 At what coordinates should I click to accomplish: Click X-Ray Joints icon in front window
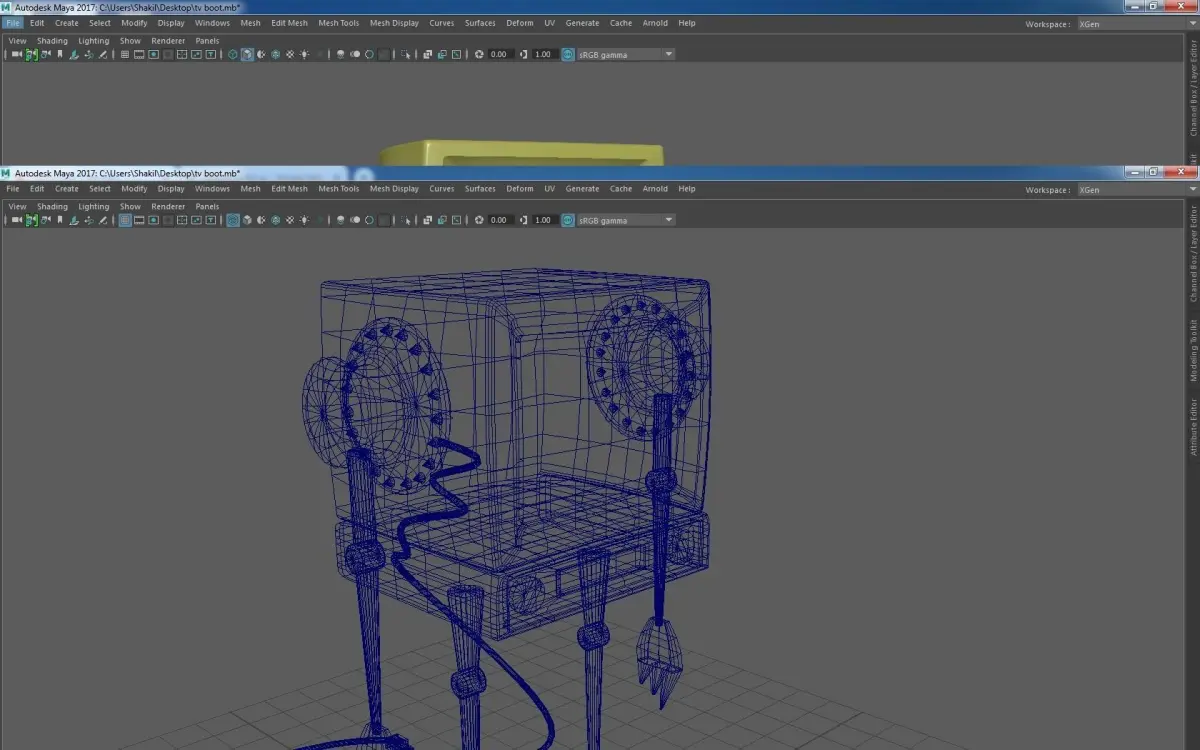click(456, 220)
